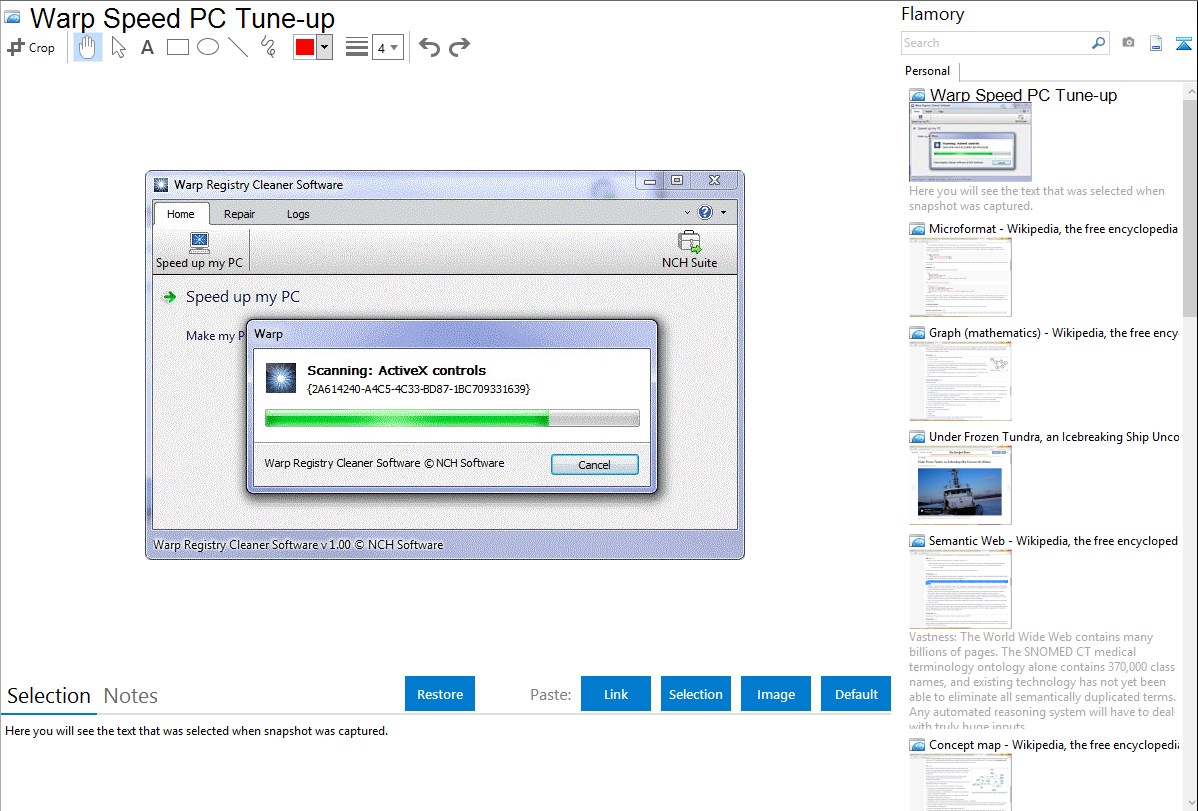The width and height of the screenshot is (1198, 811).
Task: Click the blue help question mark icon
Action: [x=705, y=212]
